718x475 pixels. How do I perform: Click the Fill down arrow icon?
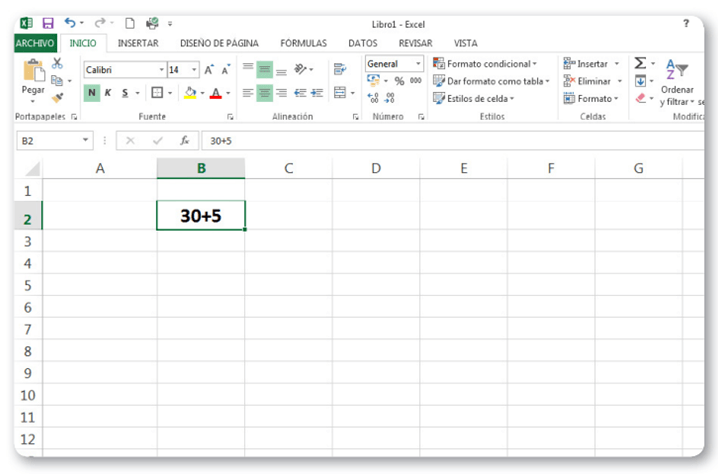click(x=640, y=81)
